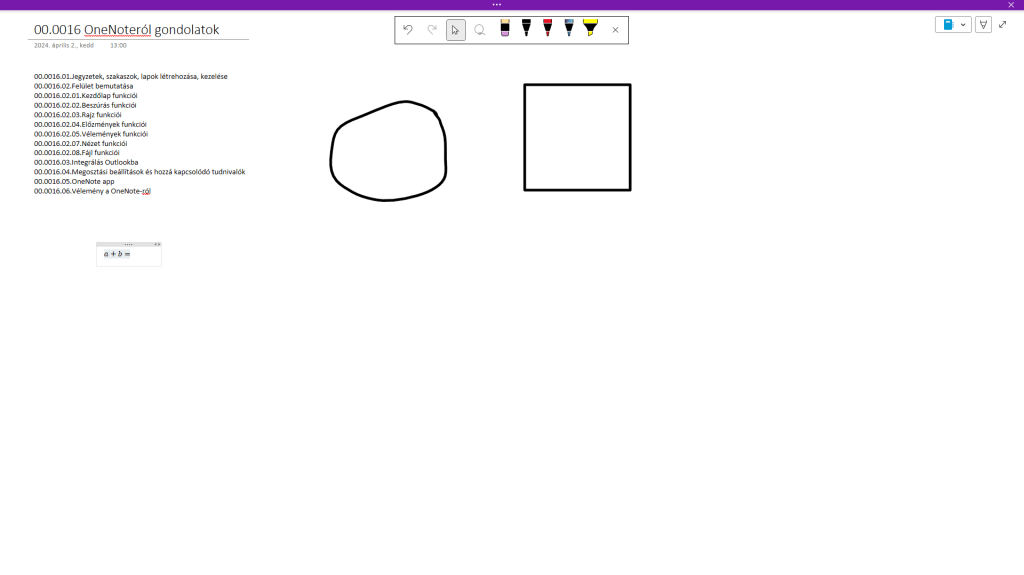The height and width of the screenshot is (575, 1024).
Task: Click the date '2024. április 2., kedd'
Action: 64,45
